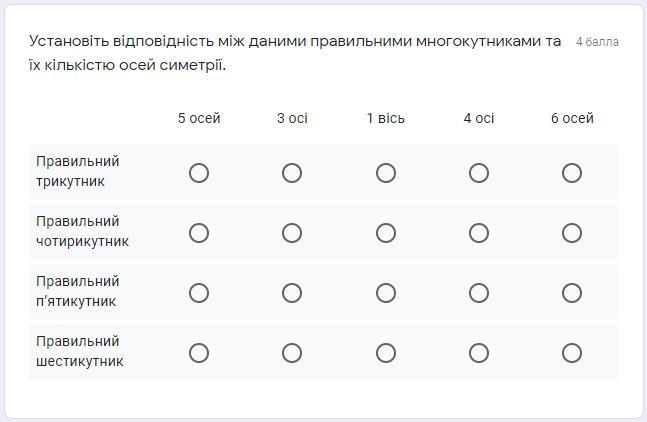This screenshot has height=422, width=647.
Task: Choose 5 осей for Правильний чотирикутник
Action: pos(199,233)
